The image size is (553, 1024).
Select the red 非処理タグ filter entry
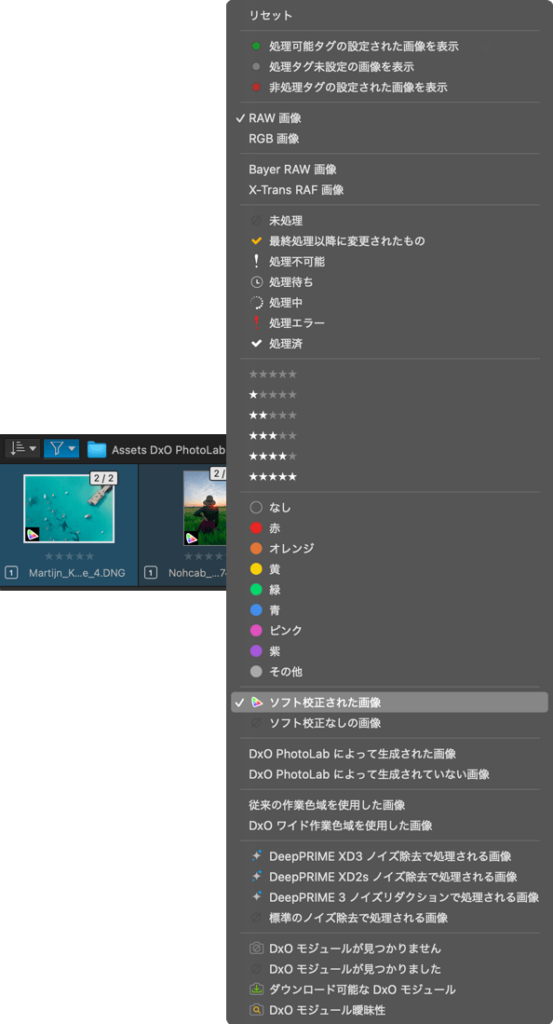(389, 87)
